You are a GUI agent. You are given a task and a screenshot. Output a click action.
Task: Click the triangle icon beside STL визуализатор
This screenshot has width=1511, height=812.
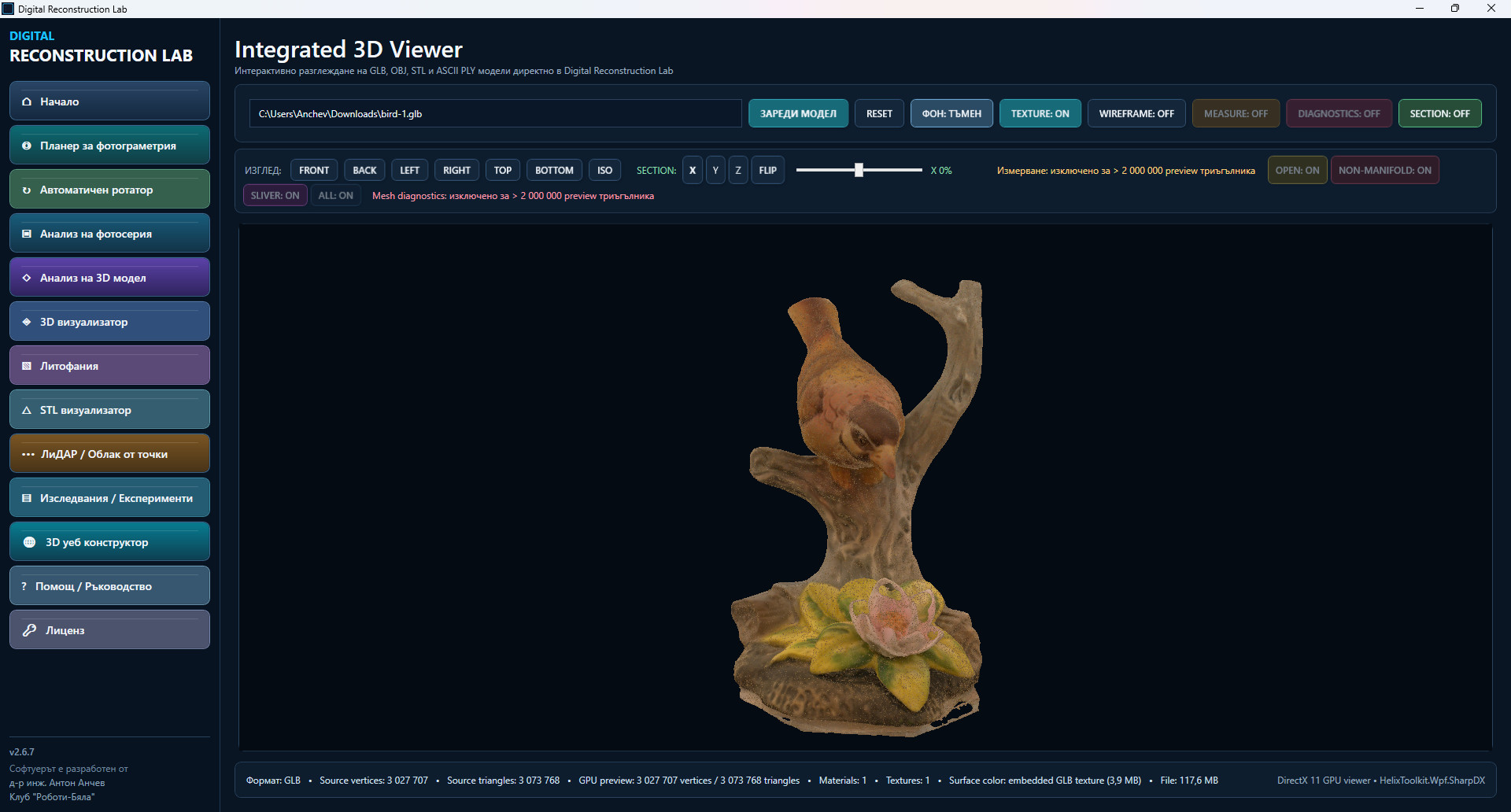click(x=27, y=410)
